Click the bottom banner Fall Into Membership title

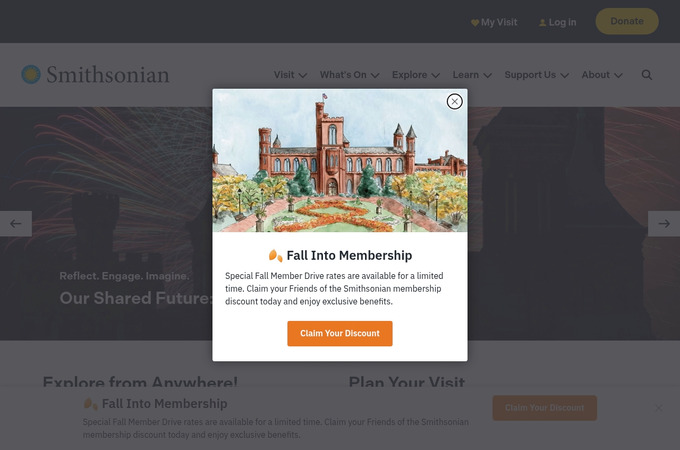[164, 404]
